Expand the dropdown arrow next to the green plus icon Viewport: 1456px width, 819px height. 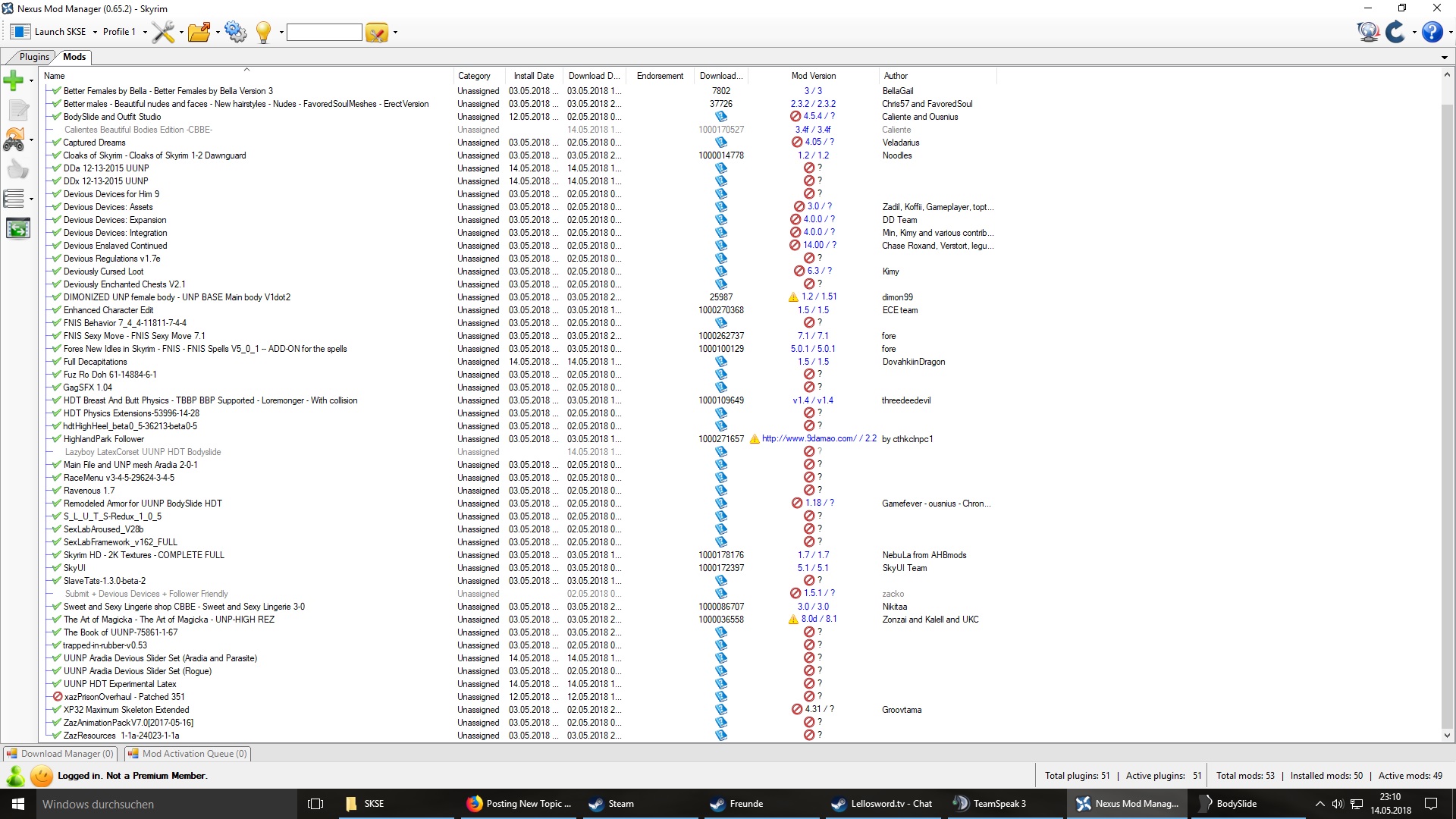click(x=31, y=80)
